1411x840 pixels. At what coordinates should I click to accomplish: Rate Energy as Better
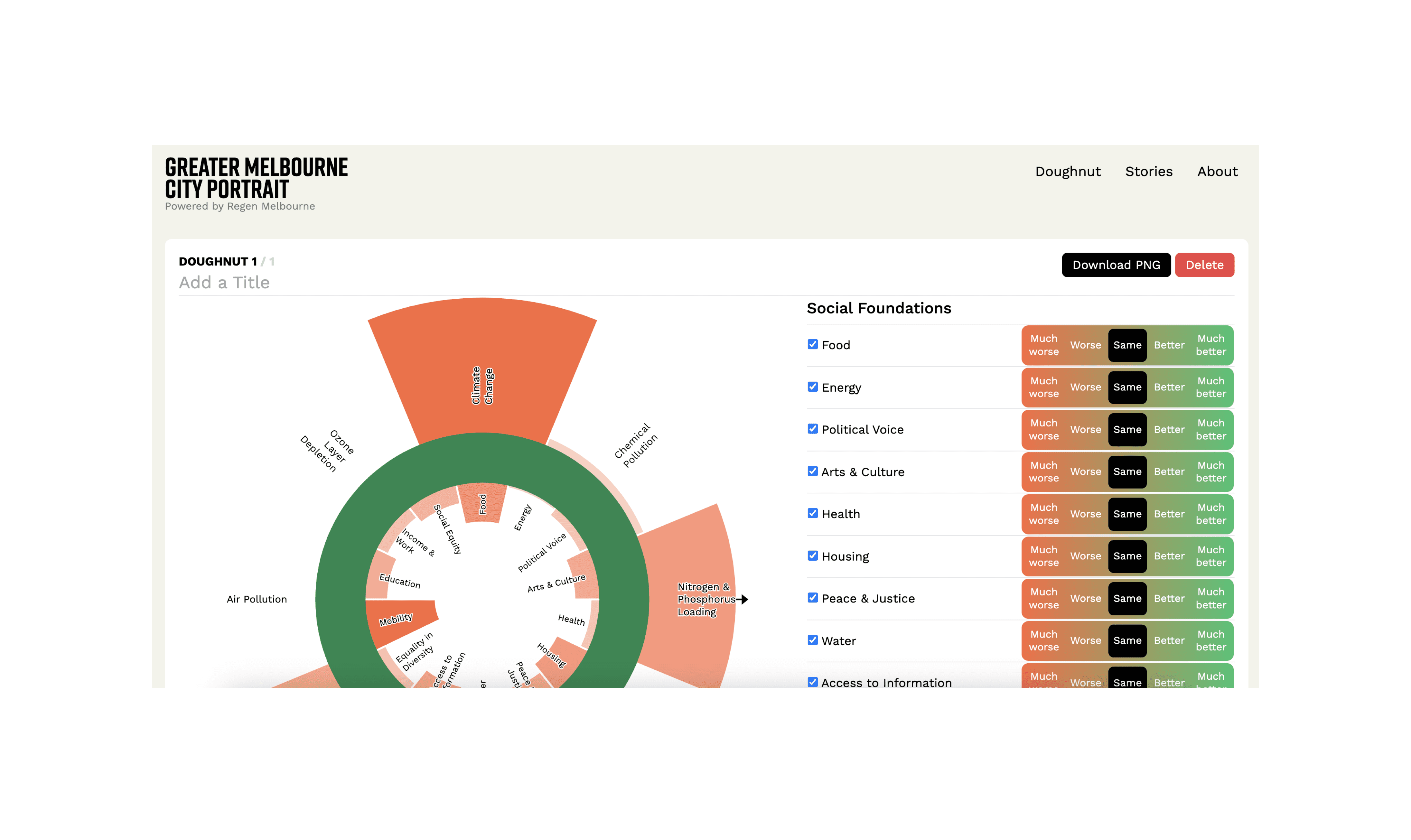(1169, 387)
